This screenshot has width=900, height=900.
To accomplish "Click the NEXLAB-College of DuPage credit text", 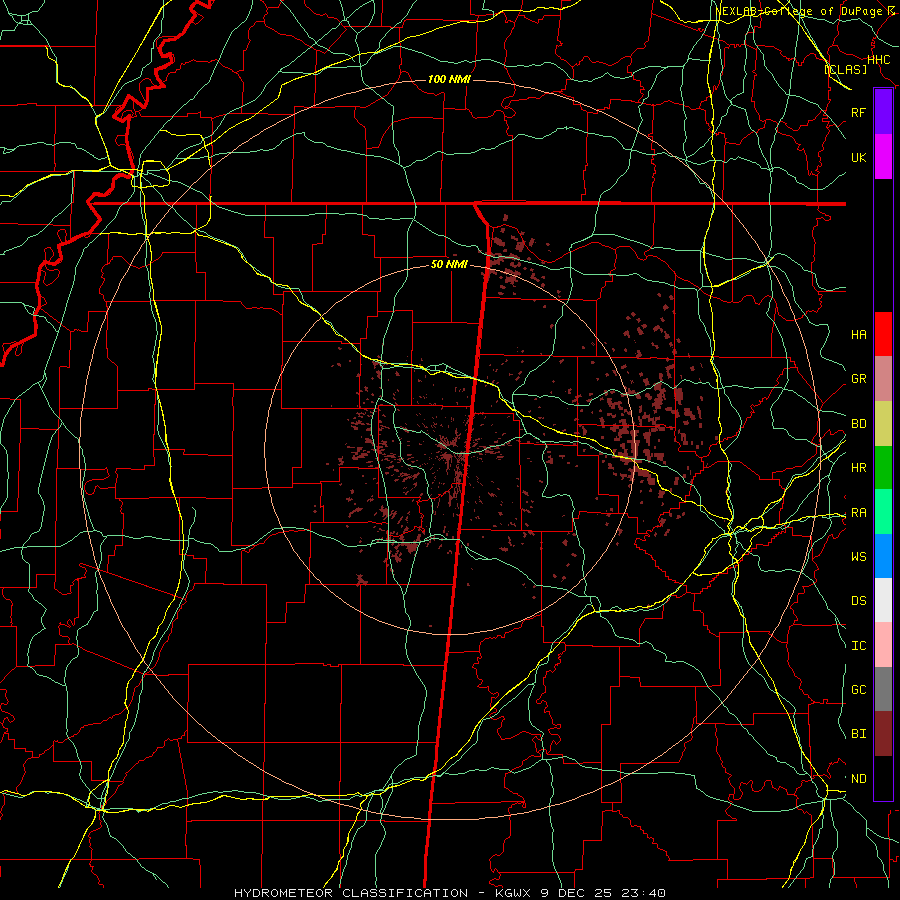I will pyautogui.click(x=798, y=11).
